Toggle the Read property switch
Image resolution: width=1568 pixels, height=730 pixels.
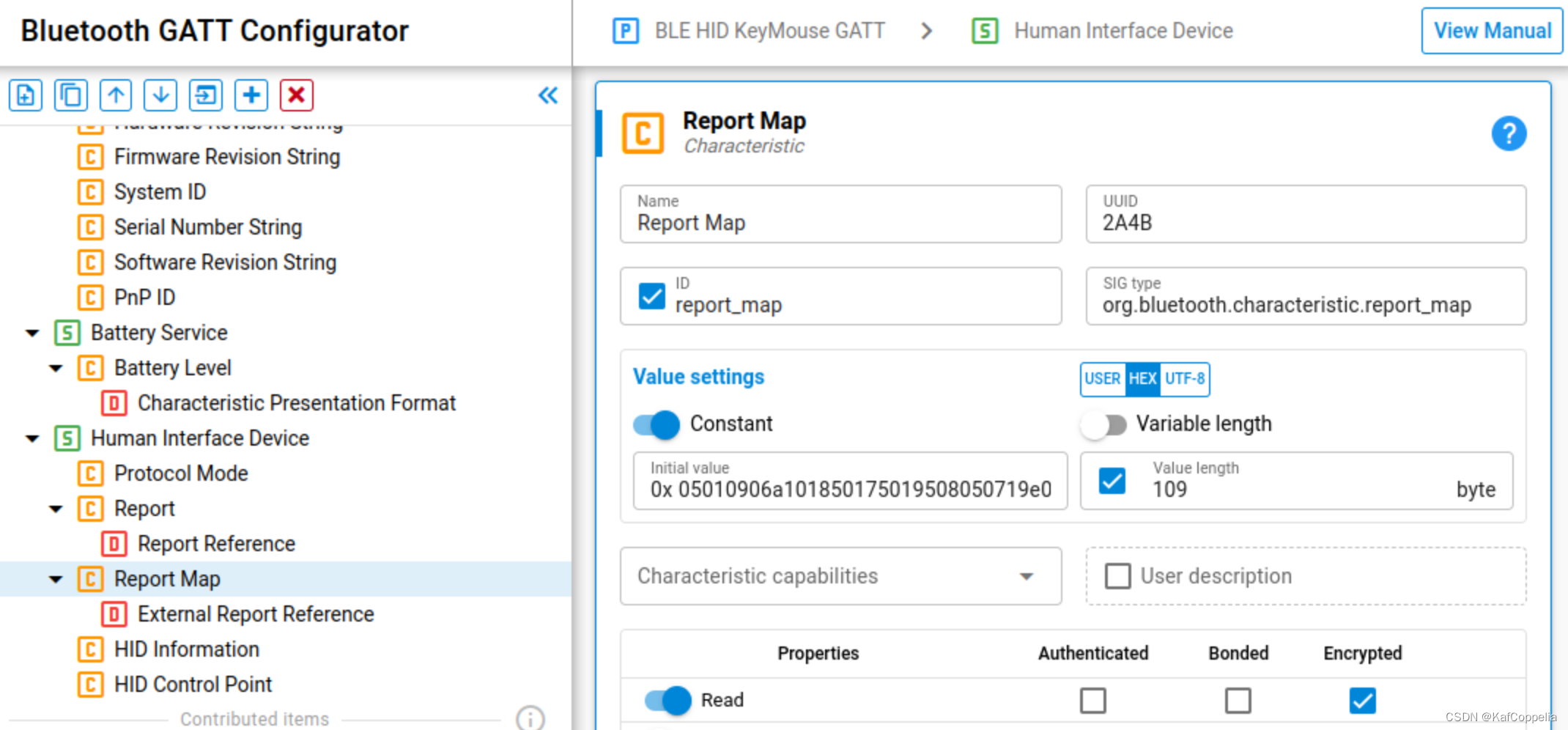click(667, 701)
